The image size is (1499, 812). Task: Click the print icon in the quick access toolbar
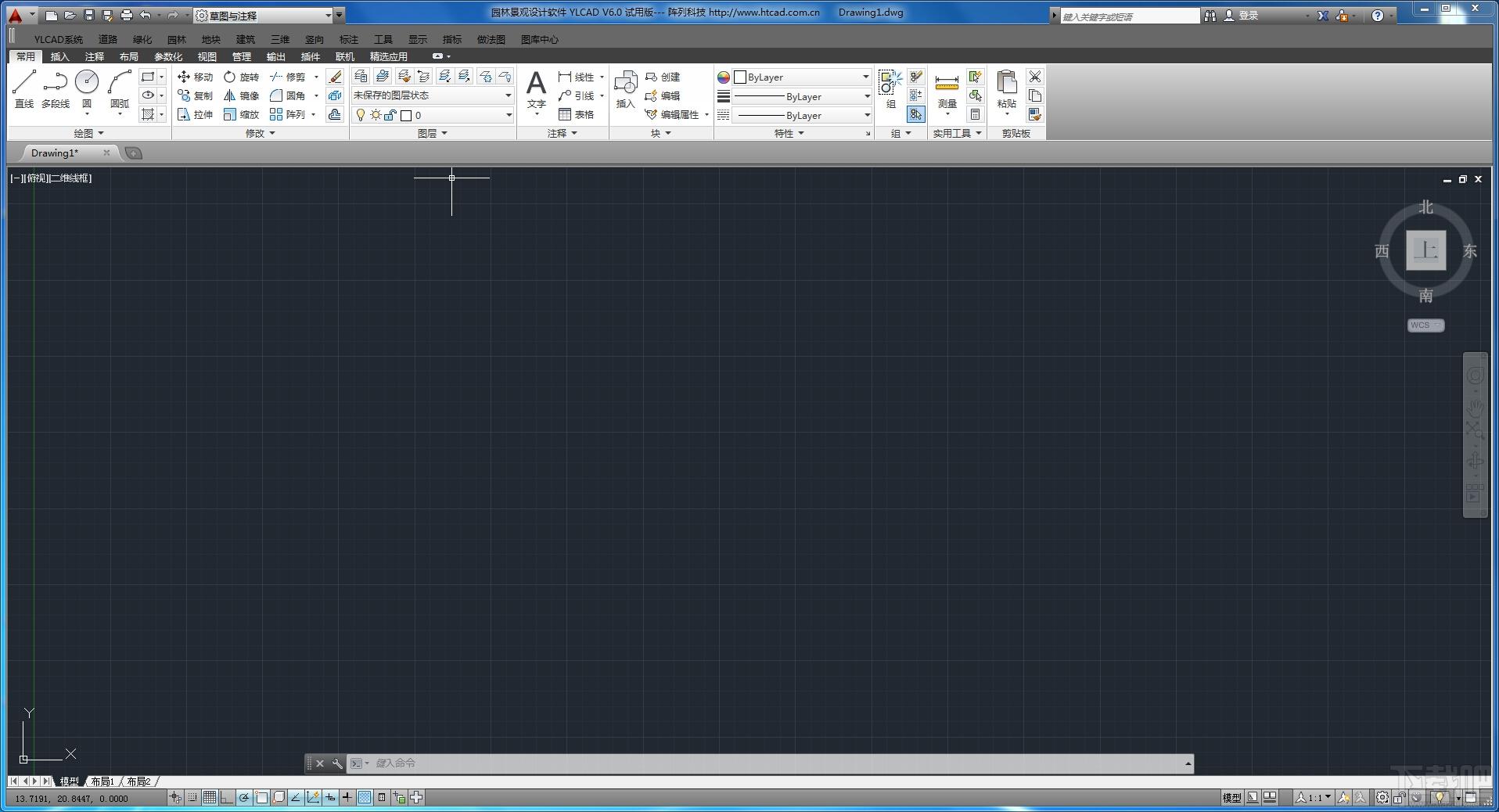tap(126, 15)
